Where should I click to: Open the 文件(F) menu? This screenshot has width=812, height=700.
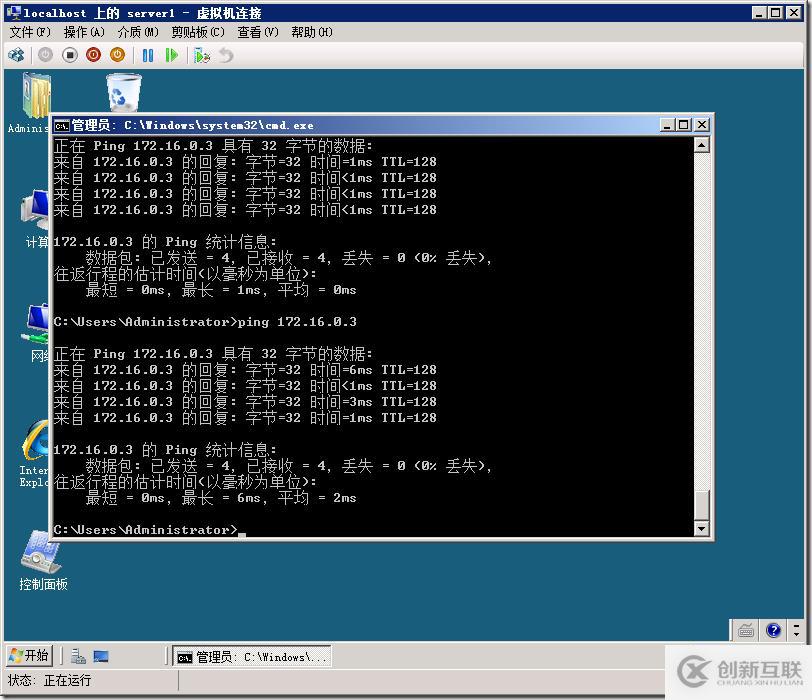click(x=30, y=32)
